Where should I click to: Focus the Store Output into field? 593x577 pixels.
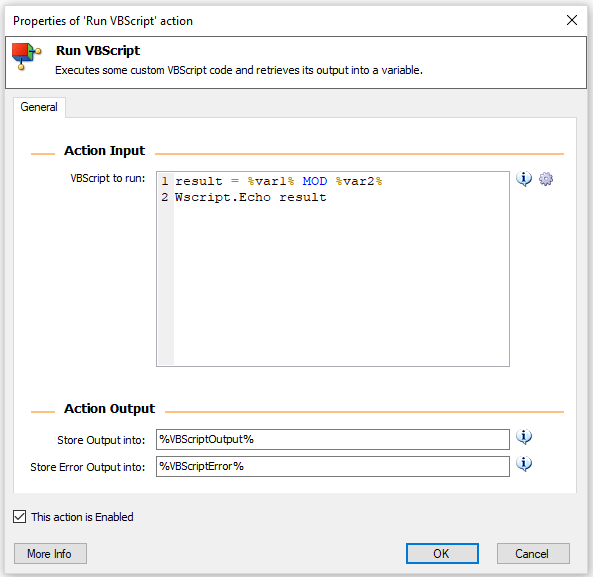(x=333, y=439)
